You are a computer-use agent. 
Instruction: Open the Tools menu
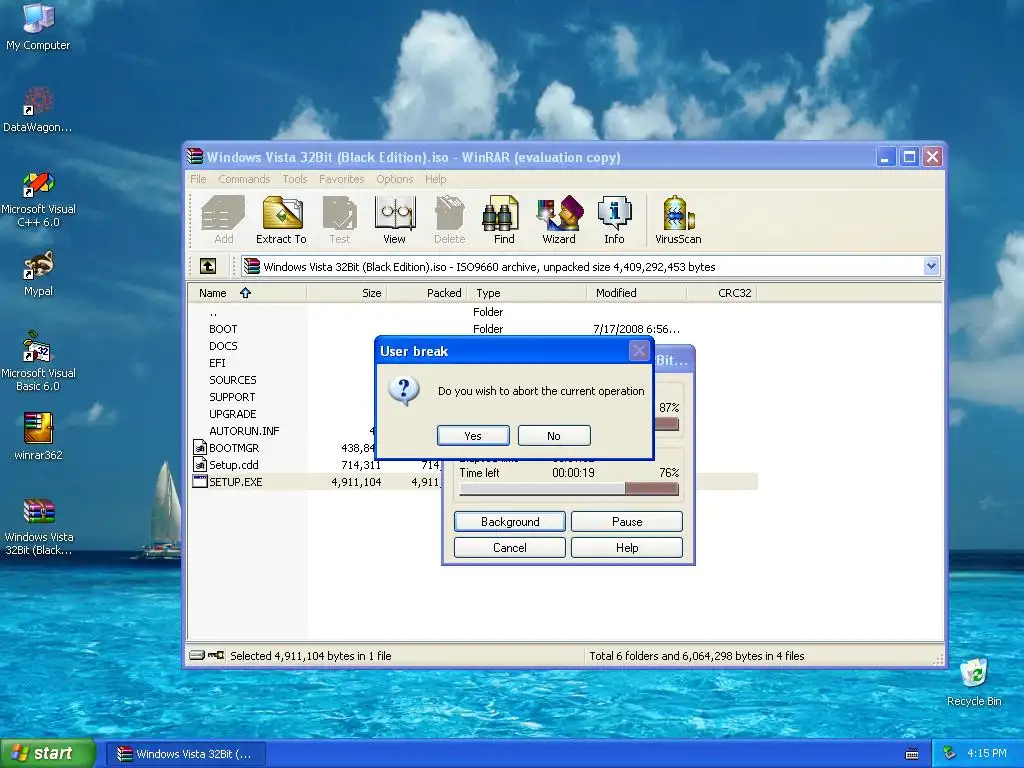coord(295,179)
